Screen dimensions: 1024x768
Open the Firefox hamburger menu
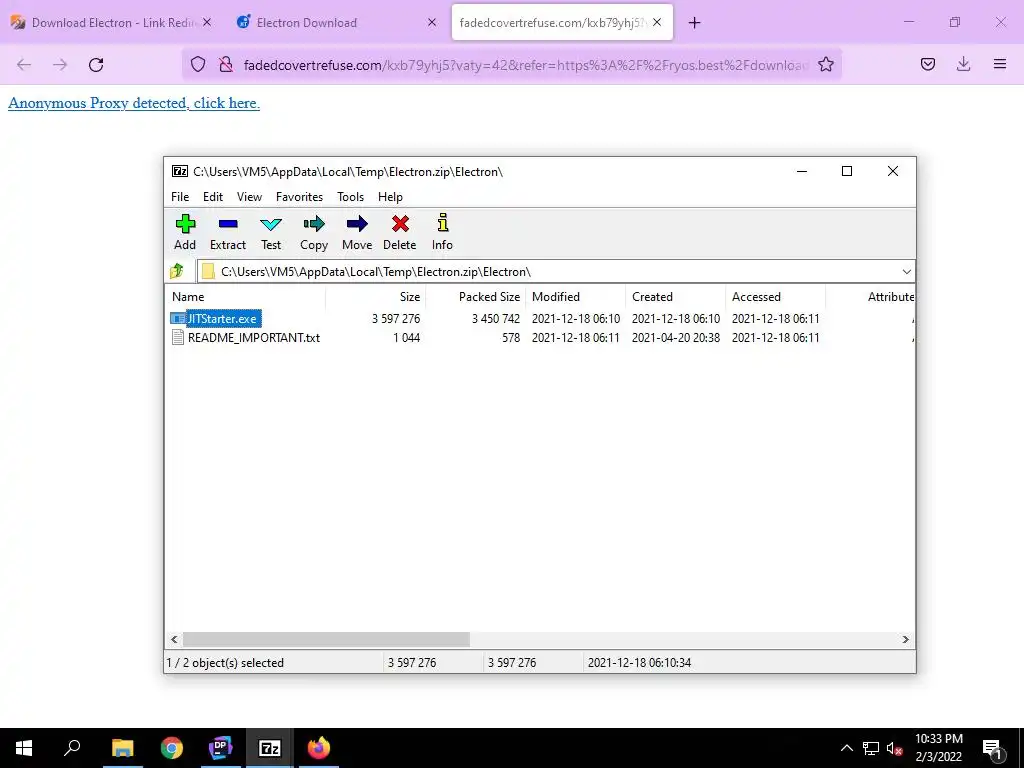999,64
